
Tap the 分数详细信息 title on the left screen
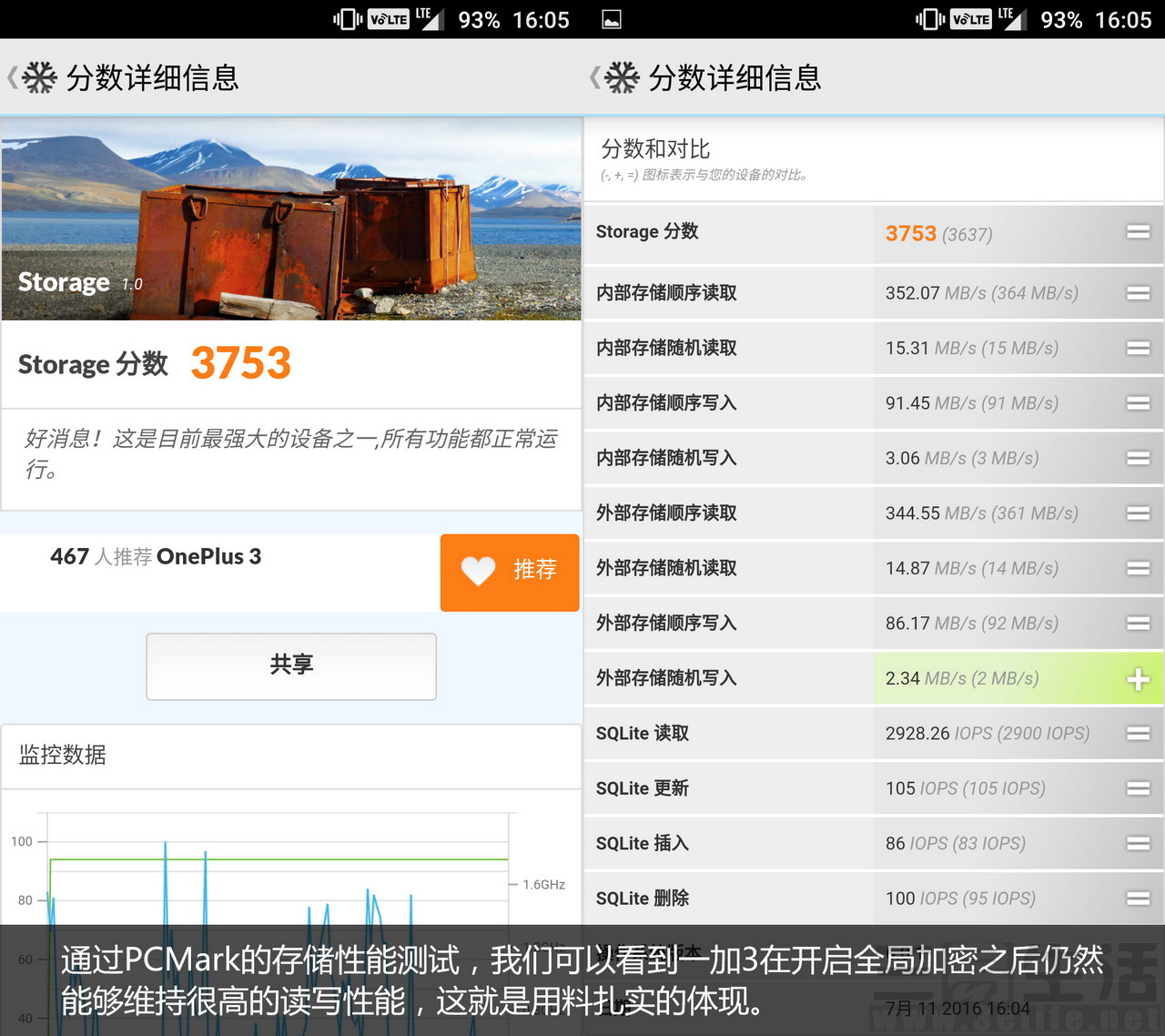click(152, 78)
